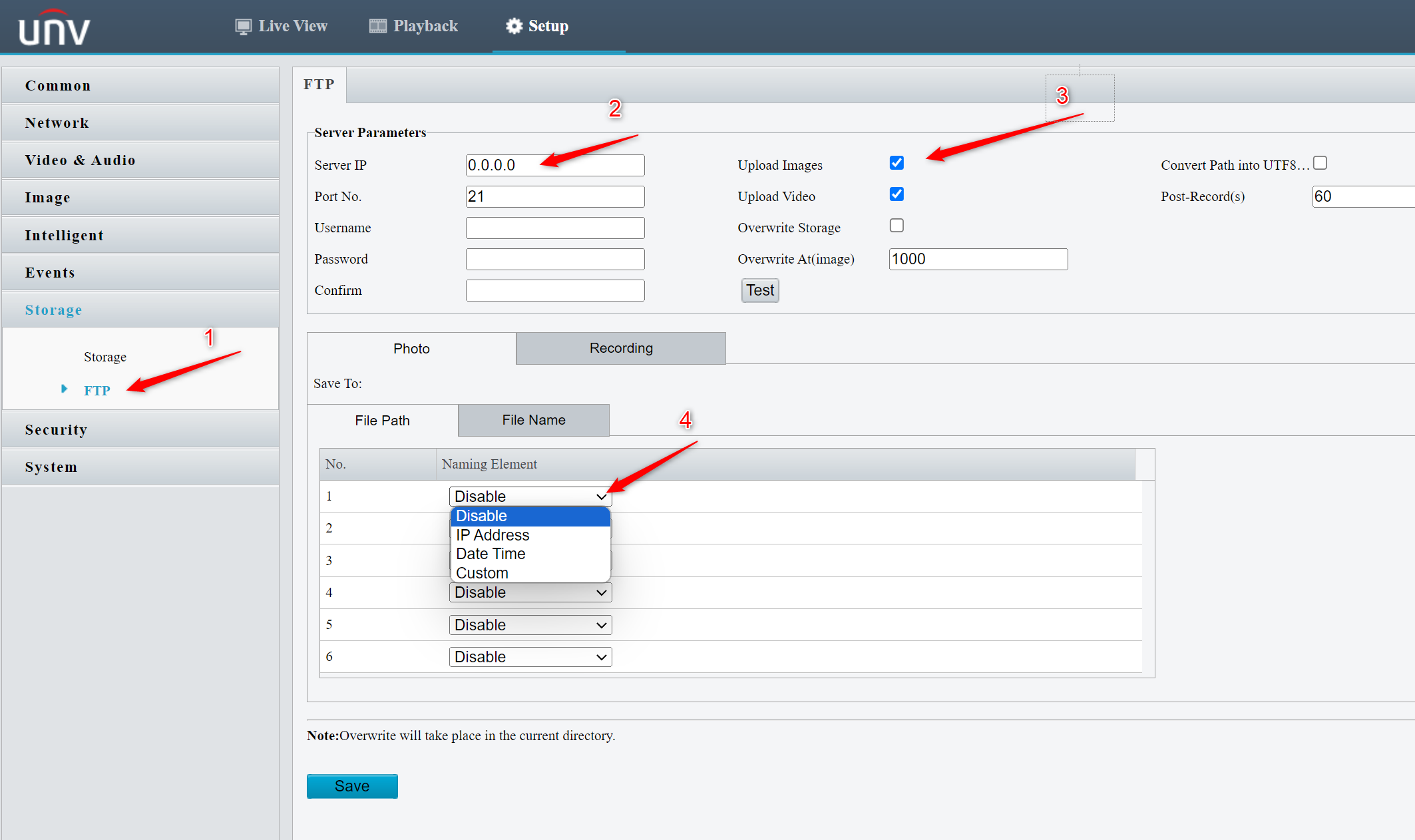This screenshot has height=840, width=1415.
Task: Save the FTP settings
Action: pyautogui.click(x=352, y=786)
